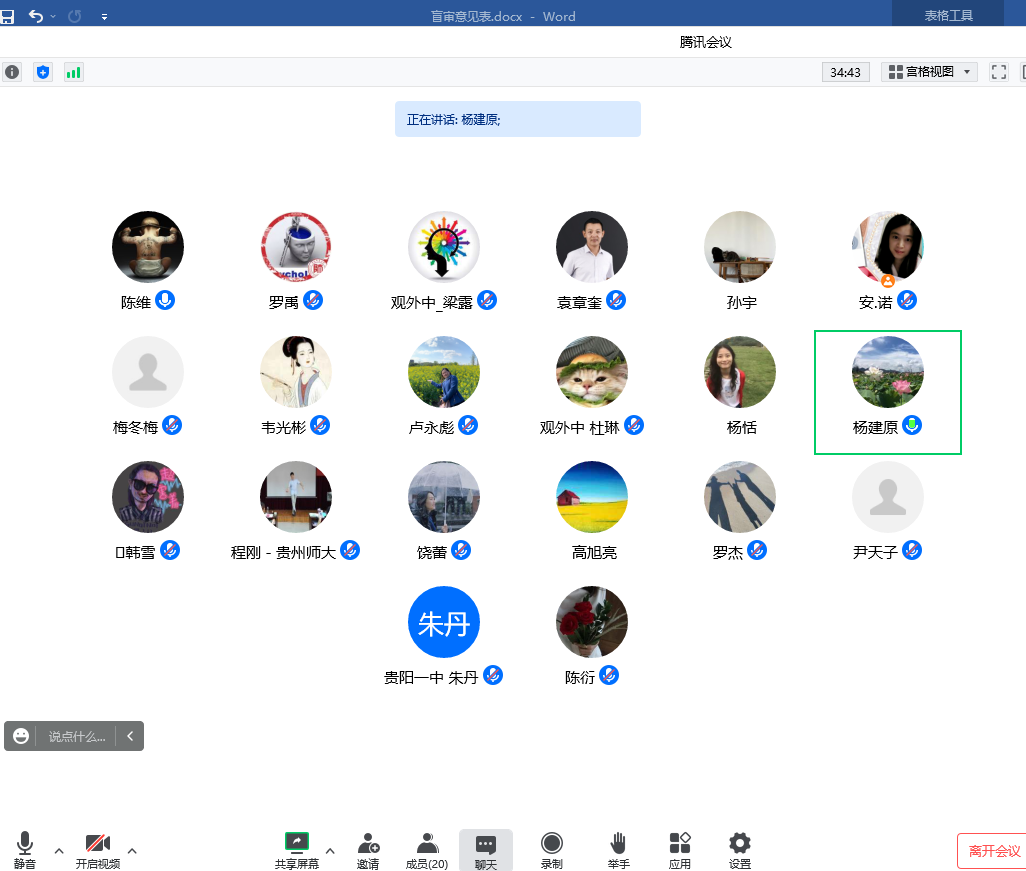Click the blue security shield icon
Screen dimensions: 1026x871
(43, 72)
